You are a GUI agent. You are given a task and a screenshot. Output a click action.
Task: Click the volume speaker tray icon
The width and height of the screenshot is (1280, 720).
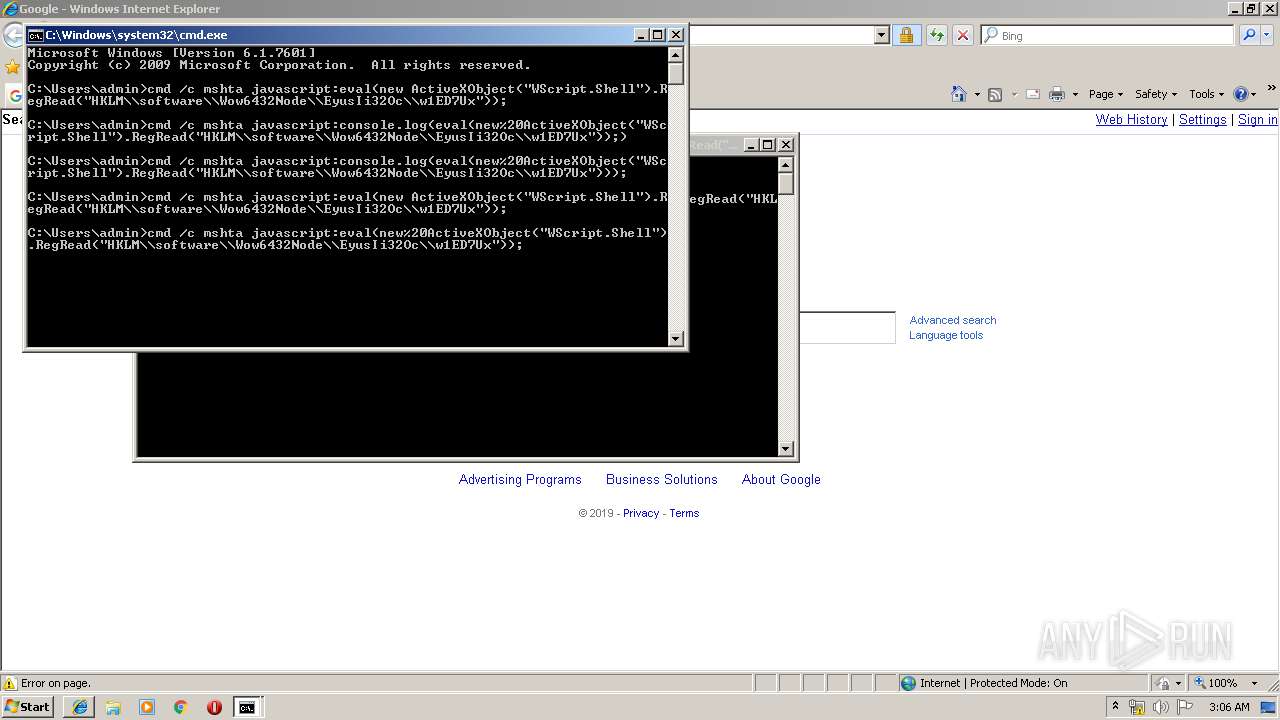pos(1161,707)
